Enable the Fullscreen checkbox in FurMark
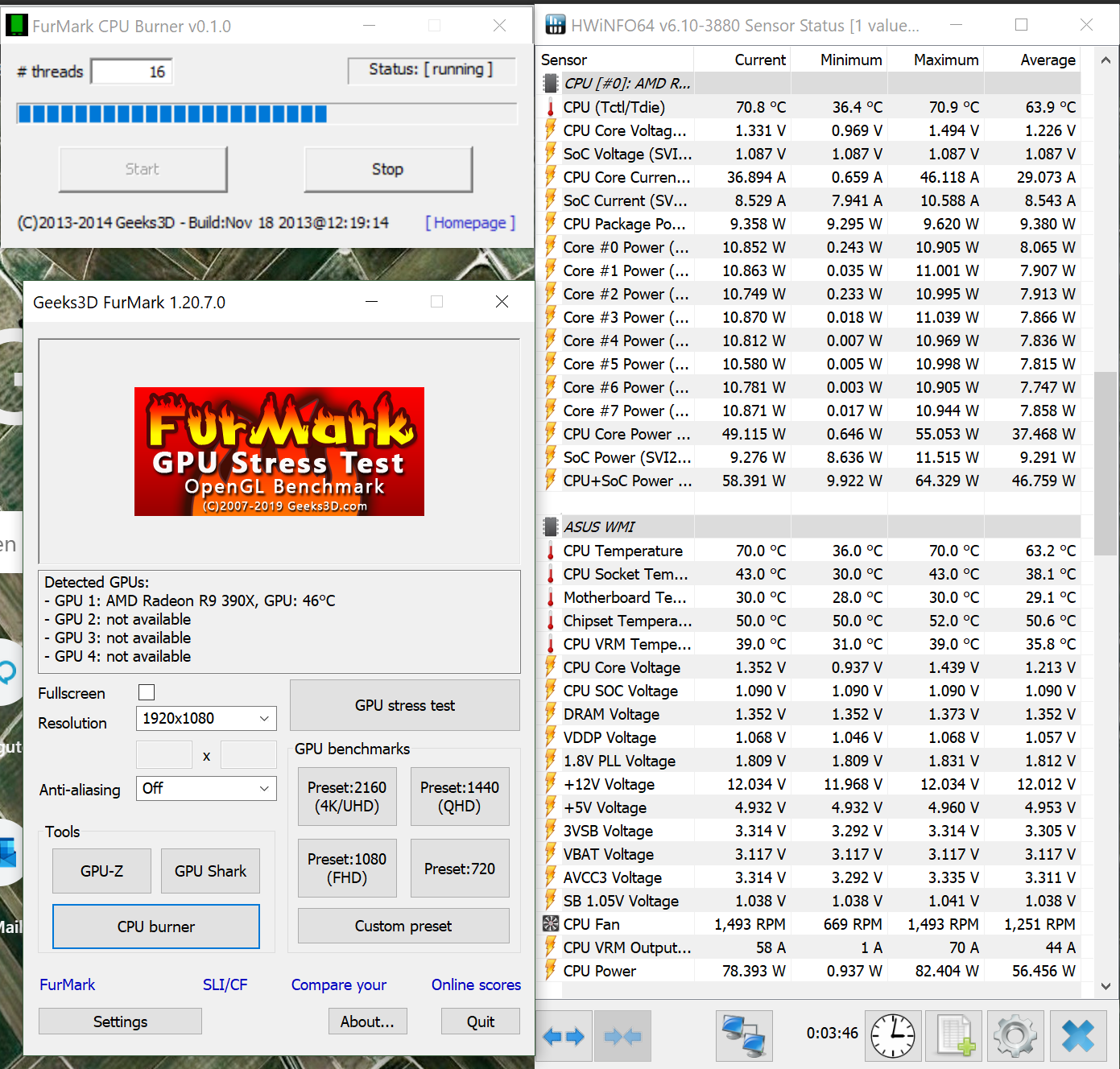Image resolution: width=1120 pixels, height=1069 pixels. (x=146, y=692)
